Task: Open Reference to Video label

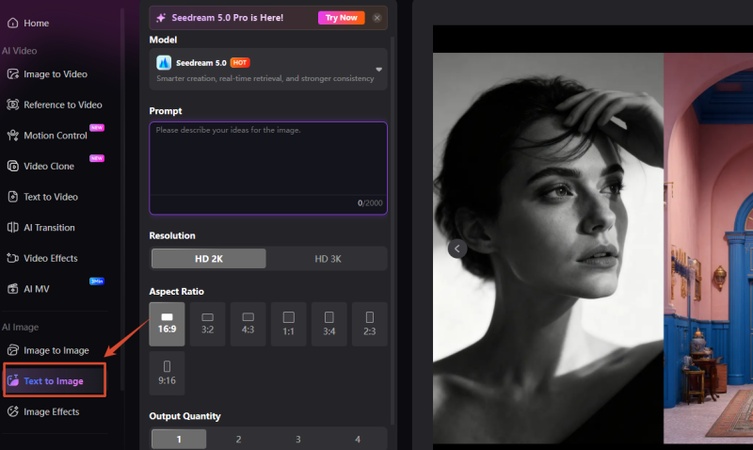Action: [63, 105]
